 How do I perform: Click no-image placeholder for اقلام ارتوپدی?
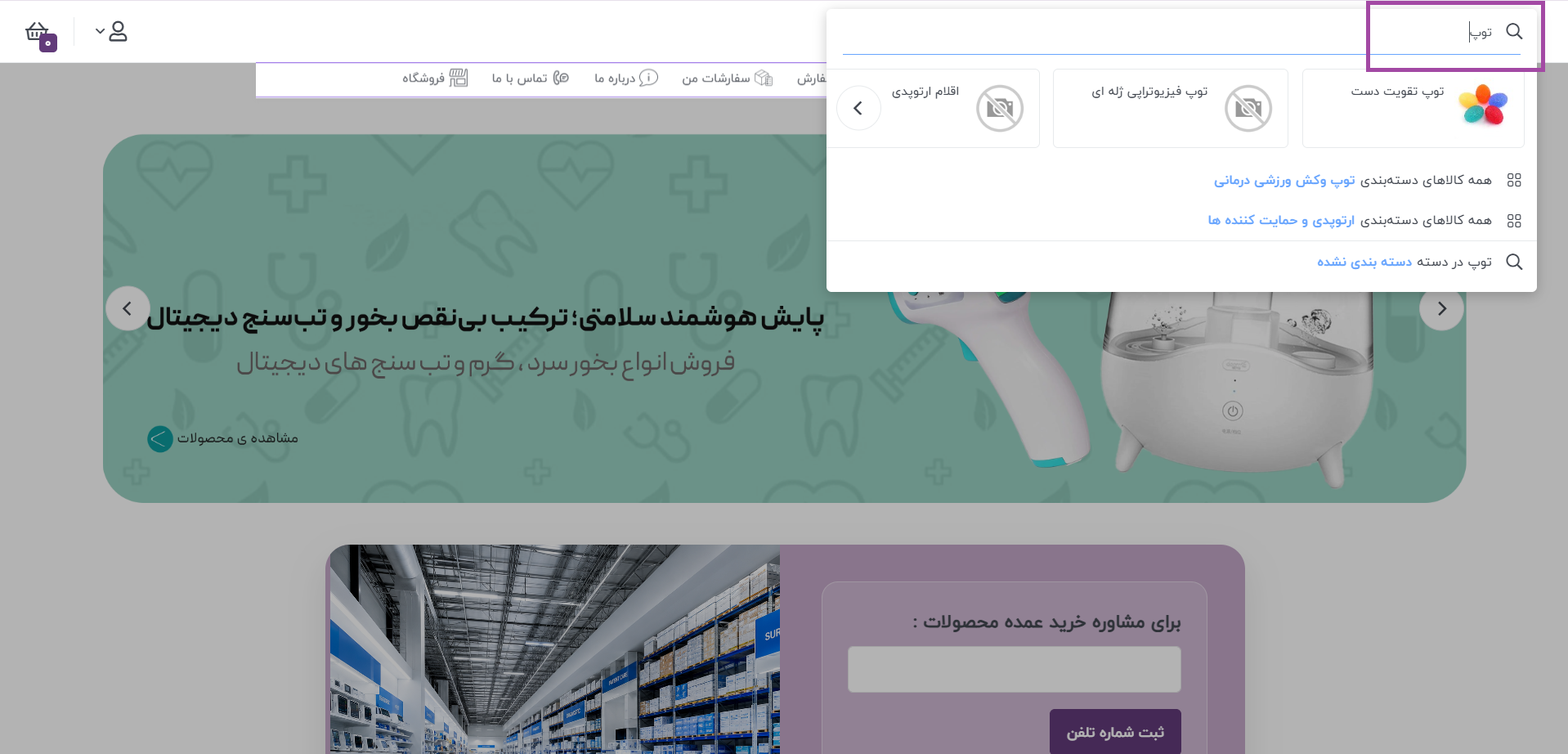click(x=1000, y=108)
